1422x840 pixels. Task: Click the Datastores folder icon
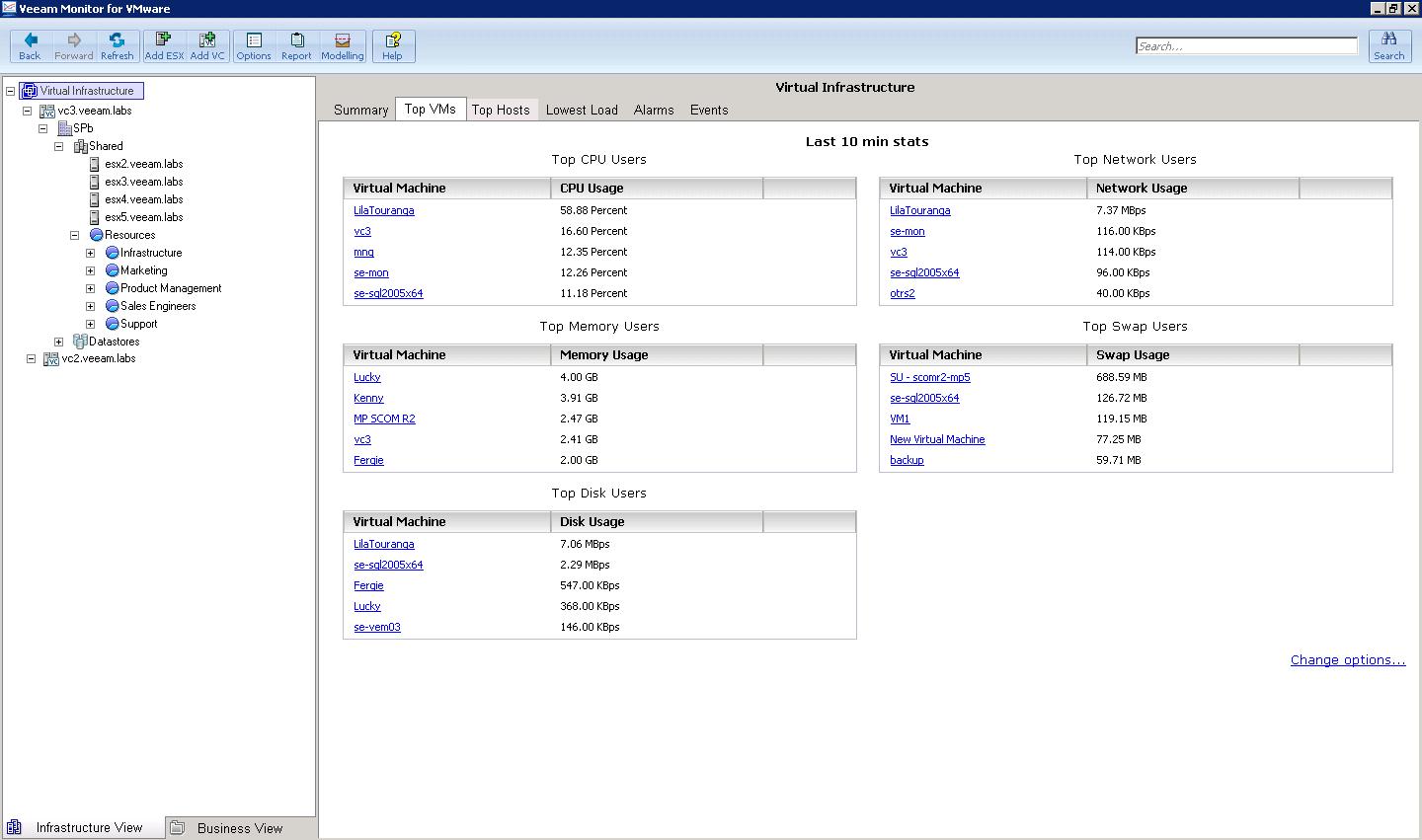click(80, 342)
